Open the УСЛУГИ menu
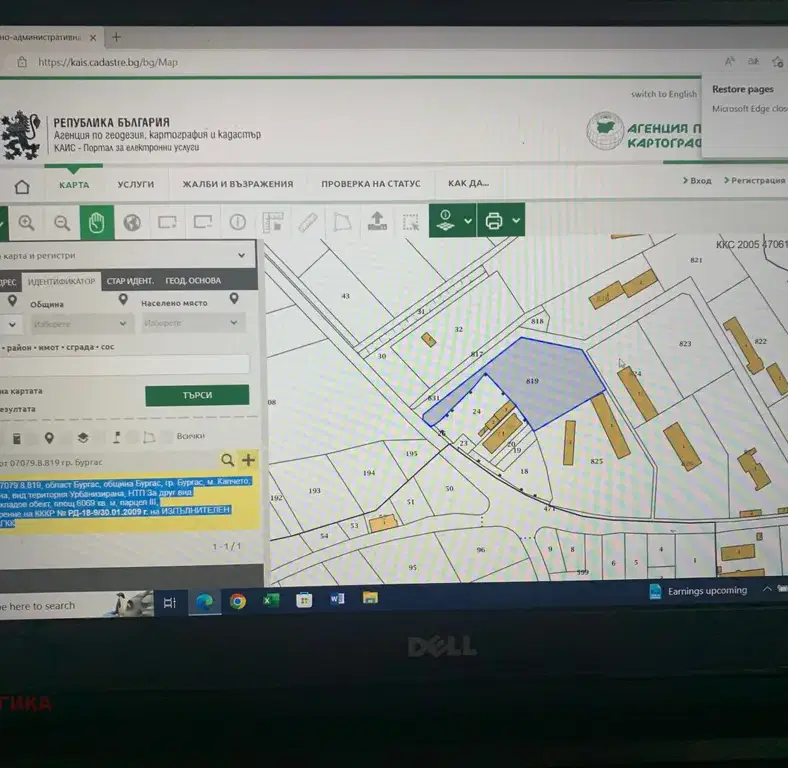 [x=136, y=184]
